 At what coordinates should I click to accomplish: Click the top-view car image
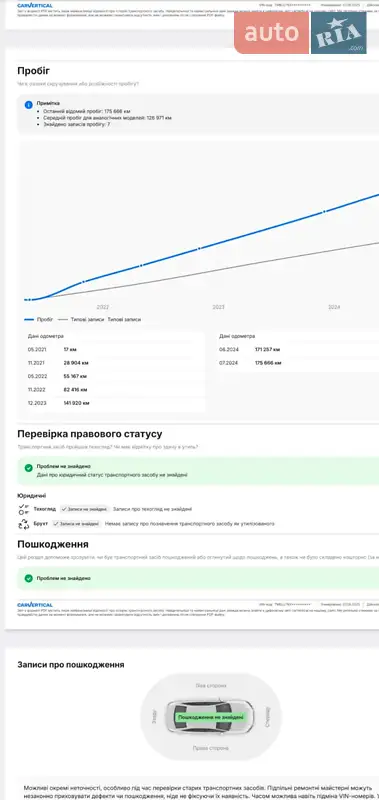(210, 716)
